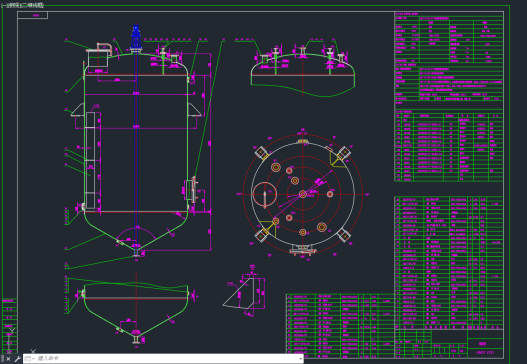The image size is (527, 364).
Task: Close the command line window
Action: click(x=8, y=359)
